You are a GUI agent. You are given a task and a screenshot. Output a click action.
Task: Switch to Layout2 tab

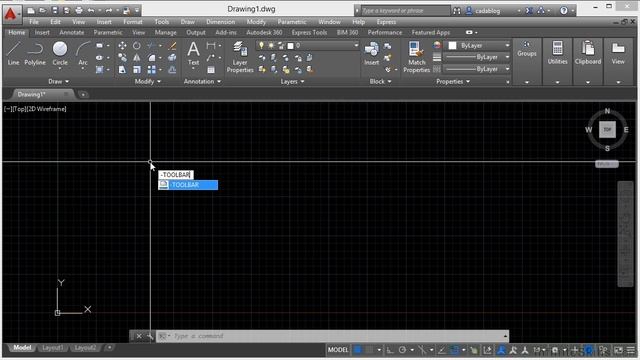coord(85,348)
